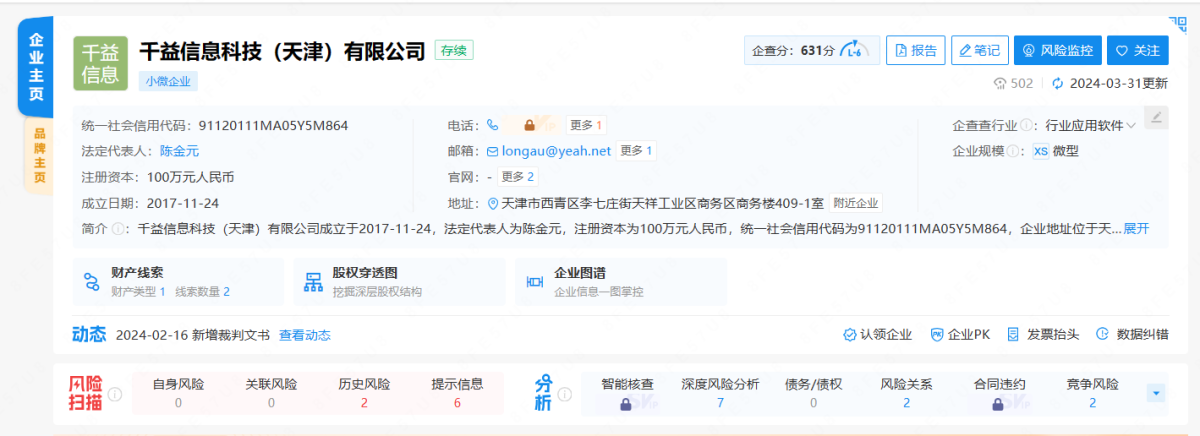Follow the company with 关注
This screenshot has height=436, width=1200.
click(x=1138, y=50)
